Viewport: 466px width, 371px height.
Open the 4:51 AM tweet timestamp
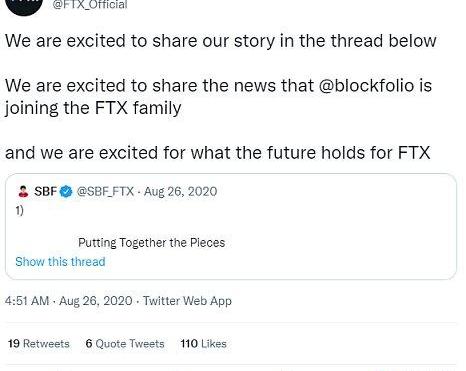pyautogui.click(x=27, y=301)
